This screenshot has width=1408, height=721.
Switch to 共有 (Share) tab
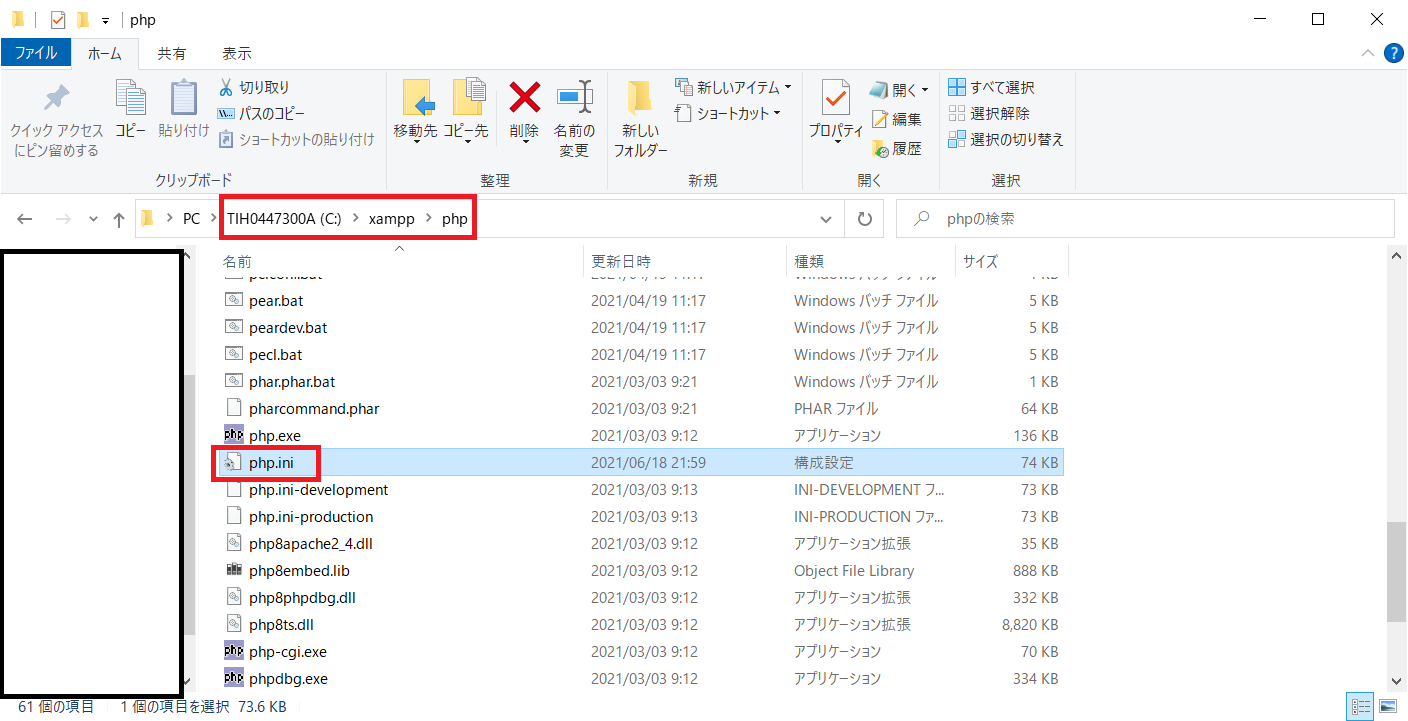[x=172, y=53]
